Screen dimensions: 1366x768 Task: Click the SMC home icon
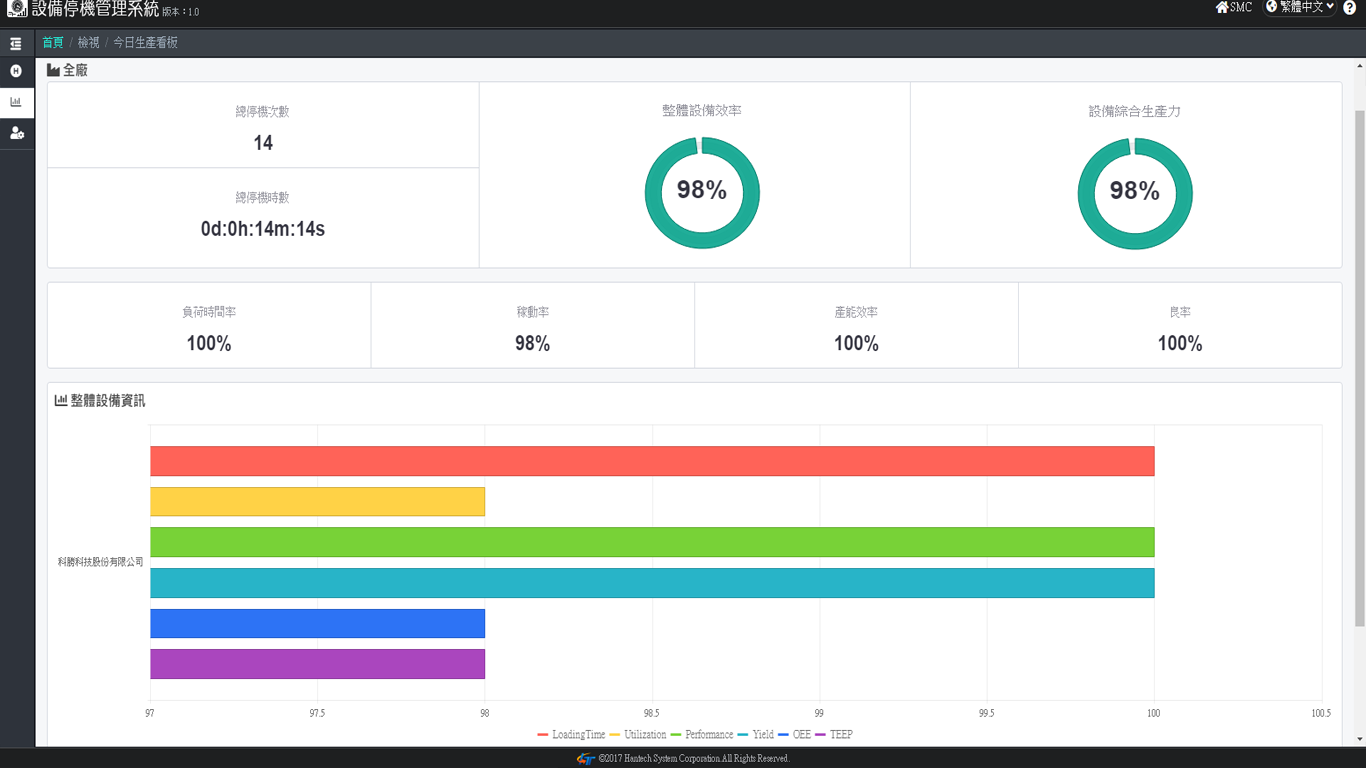[x=1222, y=8]
